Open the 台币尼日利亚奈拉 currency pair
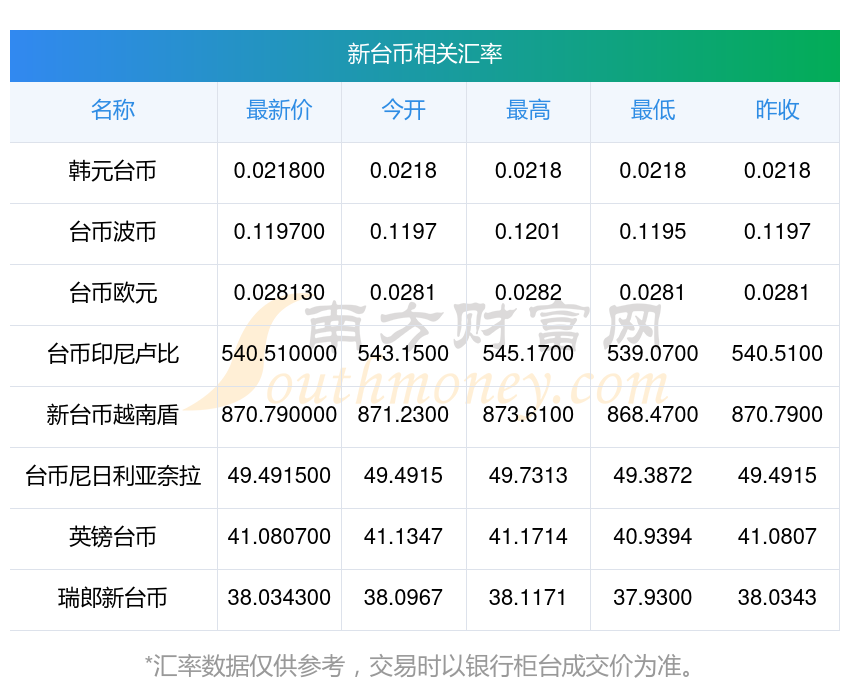Viewport: 850px width, 698px height. (x=113, y=476)
